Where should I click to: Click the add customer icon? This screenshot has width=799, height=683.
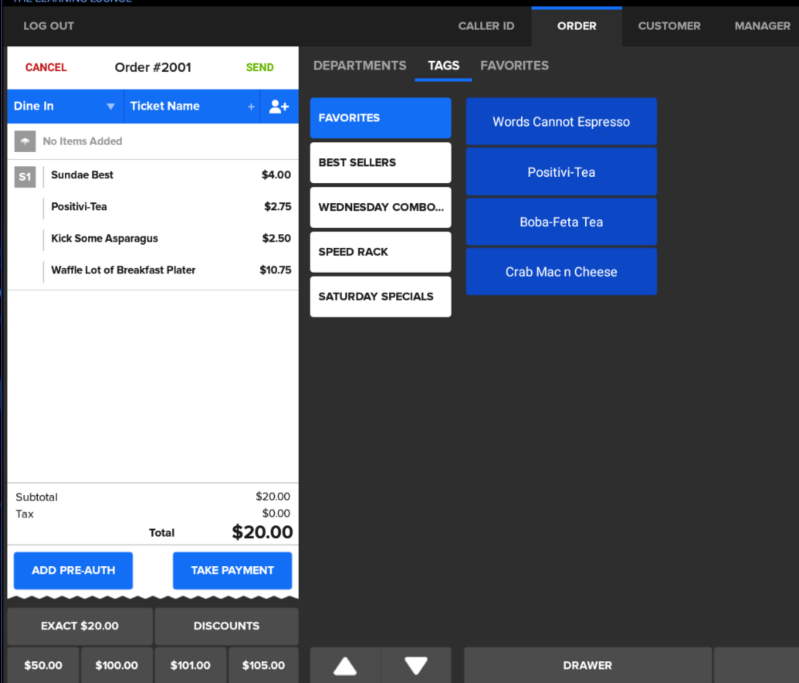(x=279, y=106)
